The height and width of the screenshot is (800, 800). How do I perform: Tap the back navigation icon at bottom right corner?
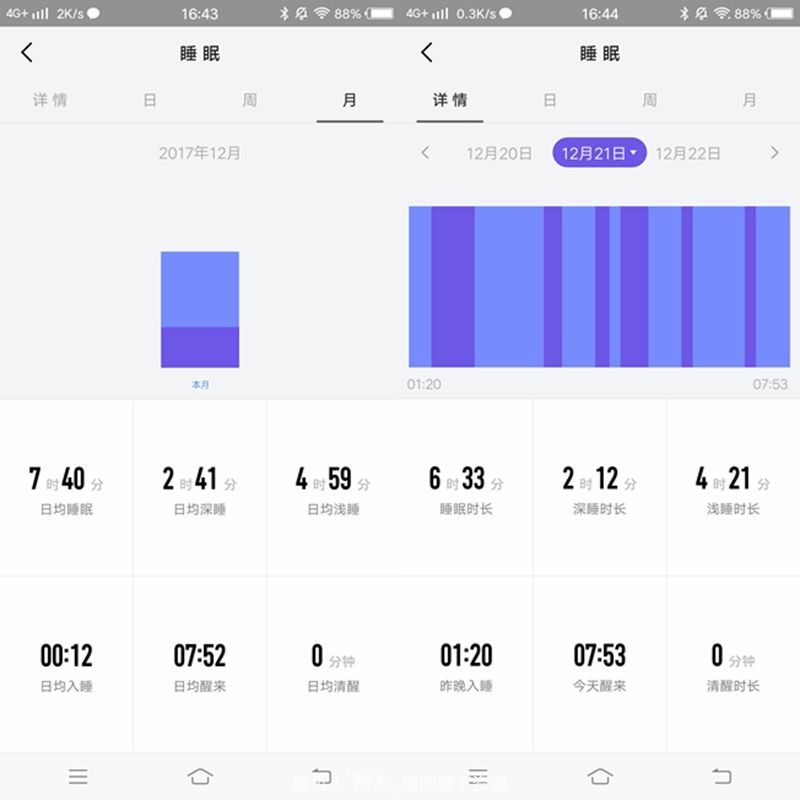coord(722,776)
